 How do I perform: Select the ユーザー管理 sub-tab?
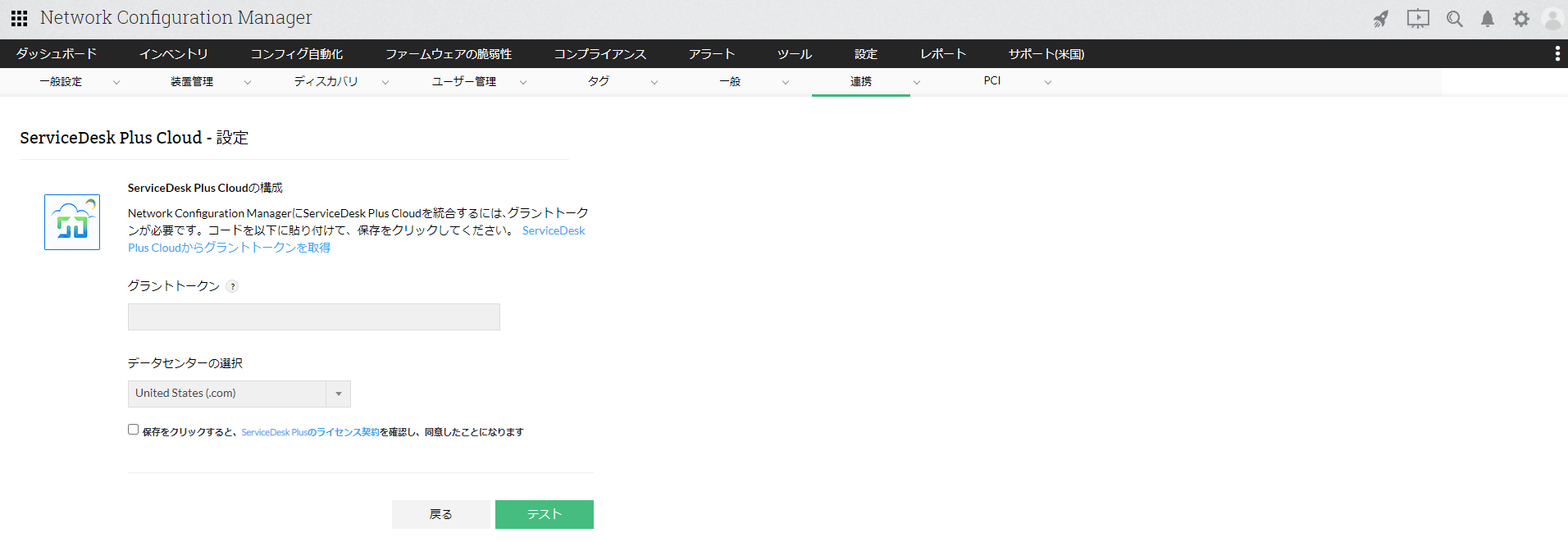tap(464, 81)
